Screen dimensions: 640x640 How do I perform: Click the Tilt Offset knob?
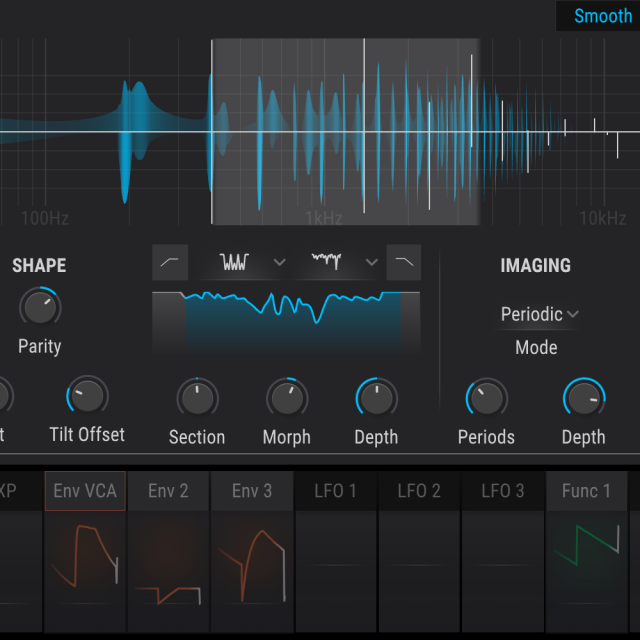click(87, 397)
